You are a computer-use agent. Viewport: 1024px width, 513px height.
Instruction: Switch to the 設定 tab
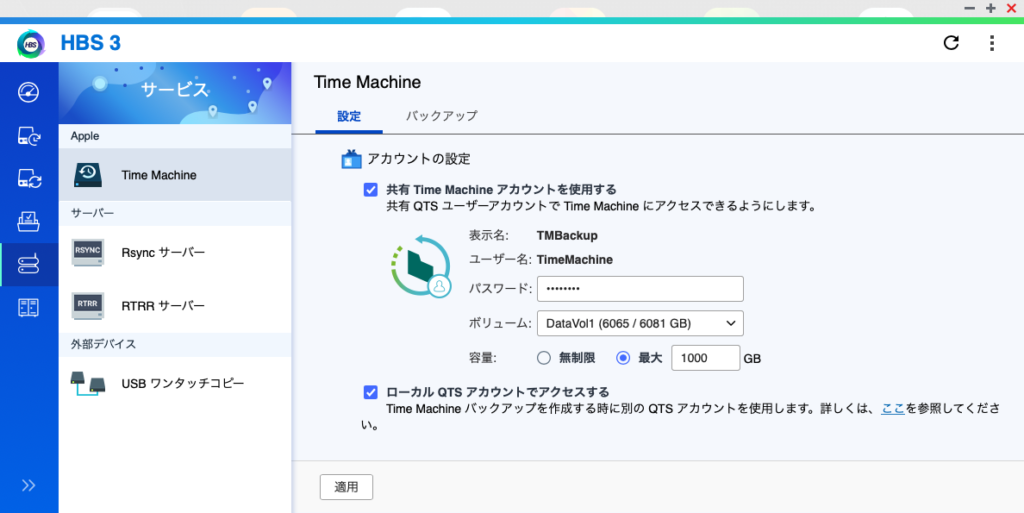349,116
